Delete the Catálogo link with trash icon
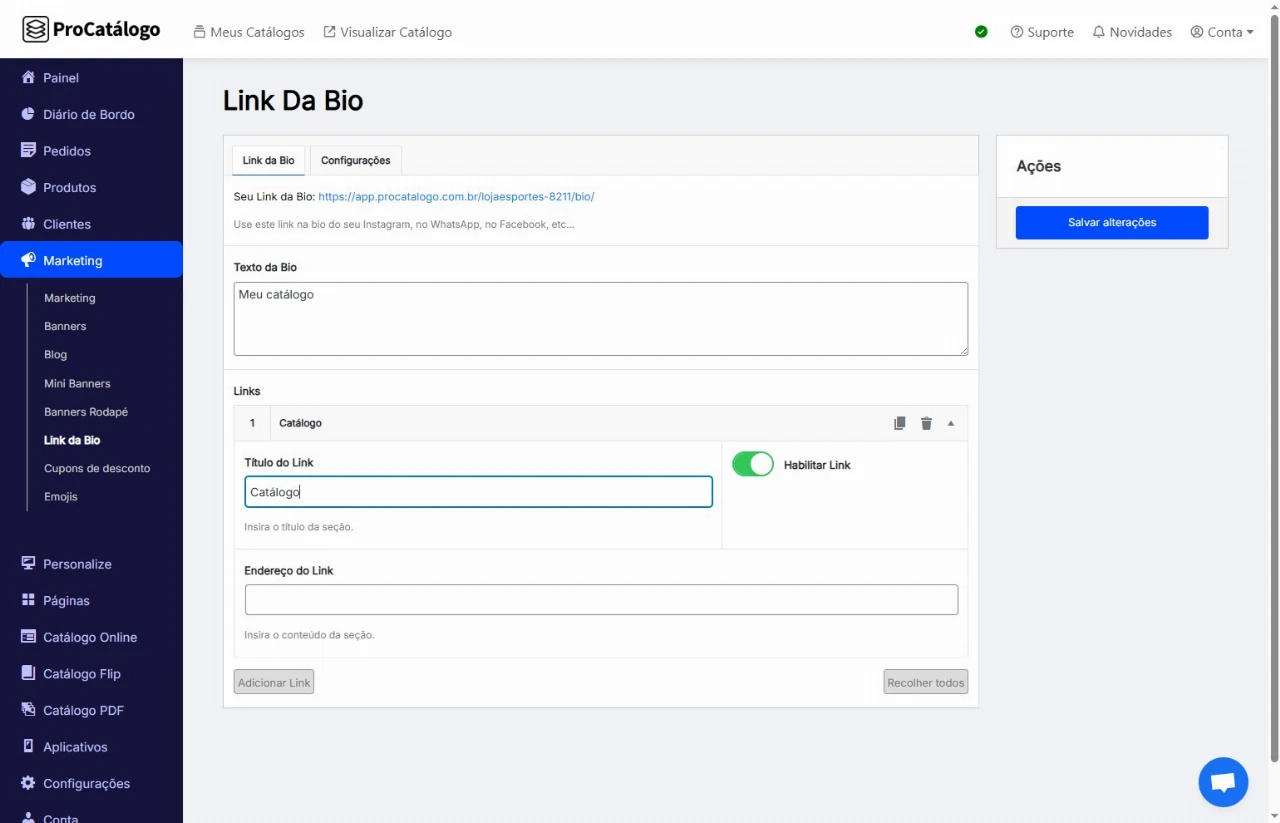The image size is (1280, 823). [x=926, y=423]
